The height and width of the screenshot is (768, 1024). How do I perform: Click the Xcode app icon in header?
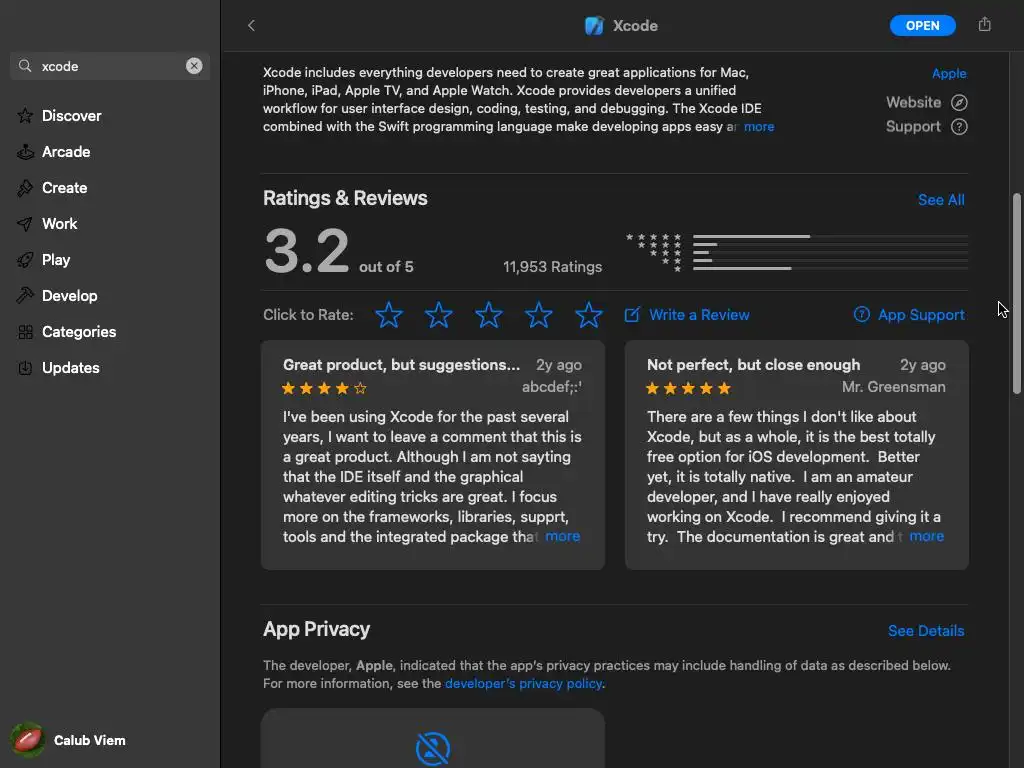click(x=594, y=25)
